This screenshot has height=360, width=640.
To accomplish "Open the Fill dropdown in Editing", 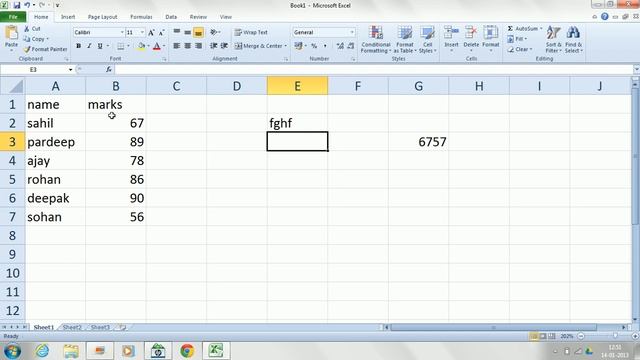I will click(517, 39).
